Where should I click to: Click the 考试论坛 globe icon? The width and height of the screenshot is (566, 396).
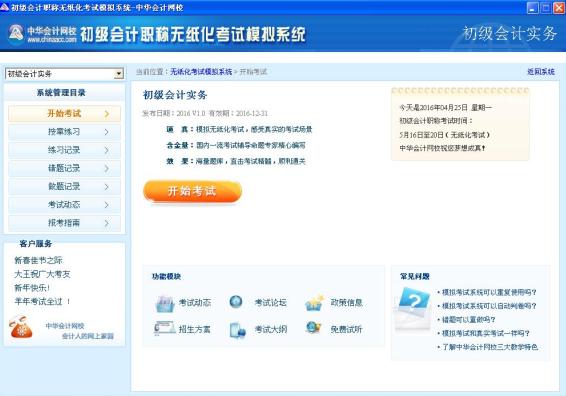(x=236, y=301)
